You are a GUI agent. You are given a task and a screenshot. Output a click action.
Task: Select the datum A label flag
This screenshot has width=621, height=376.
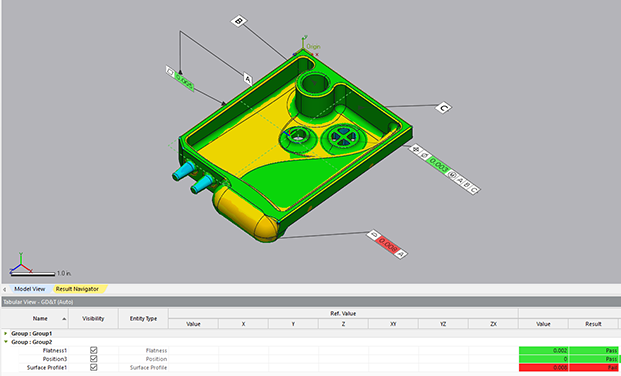click(248, 79)
